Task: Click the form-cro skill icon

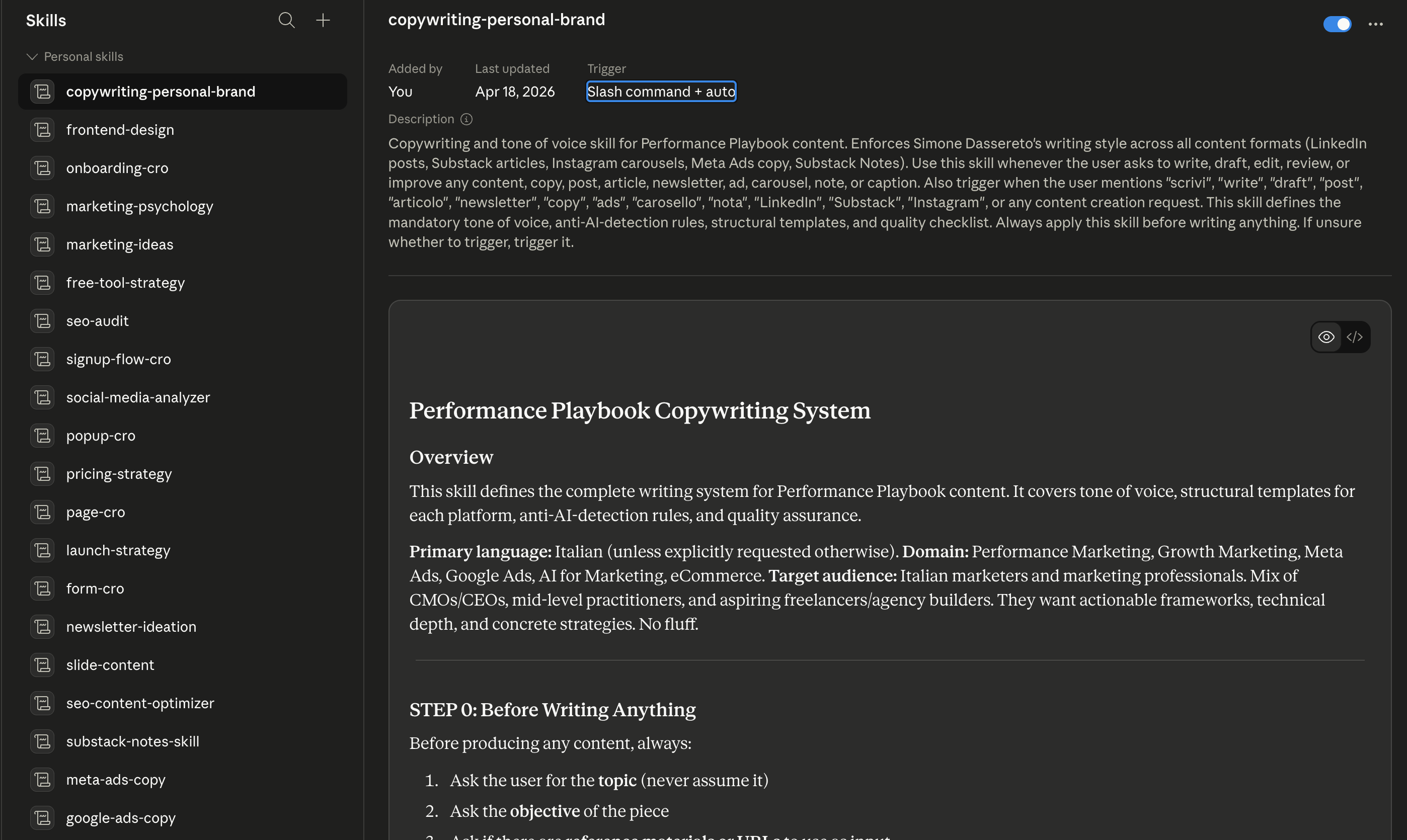Action: (x=42, y=589)
